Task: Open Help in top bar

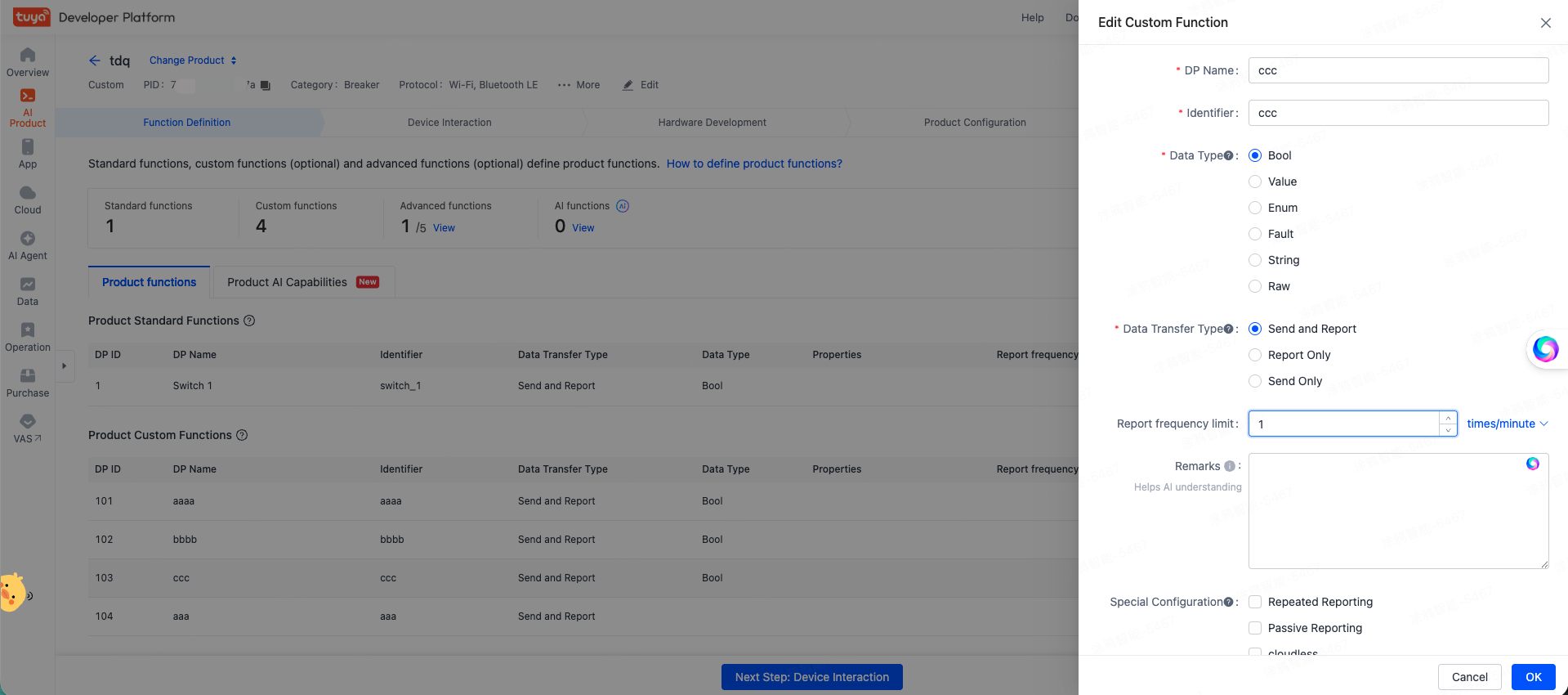Action: click(1033, 17)
